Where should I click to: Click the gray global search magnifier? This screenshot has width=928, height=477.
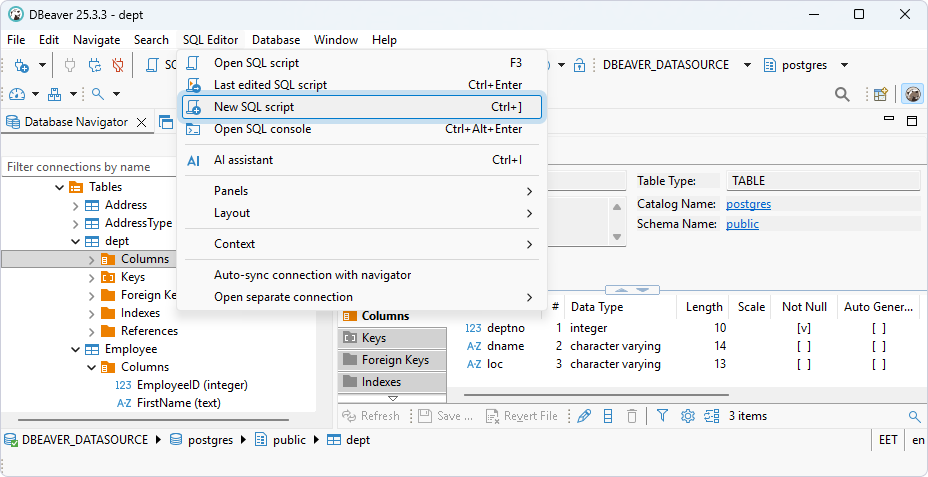842,94
